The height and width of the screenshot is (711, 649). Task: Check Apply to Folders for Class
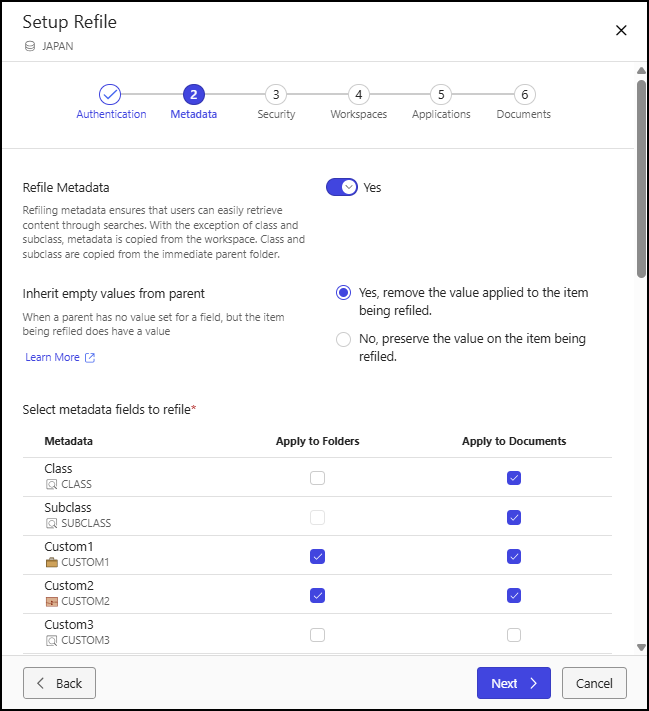coord(317,478)
